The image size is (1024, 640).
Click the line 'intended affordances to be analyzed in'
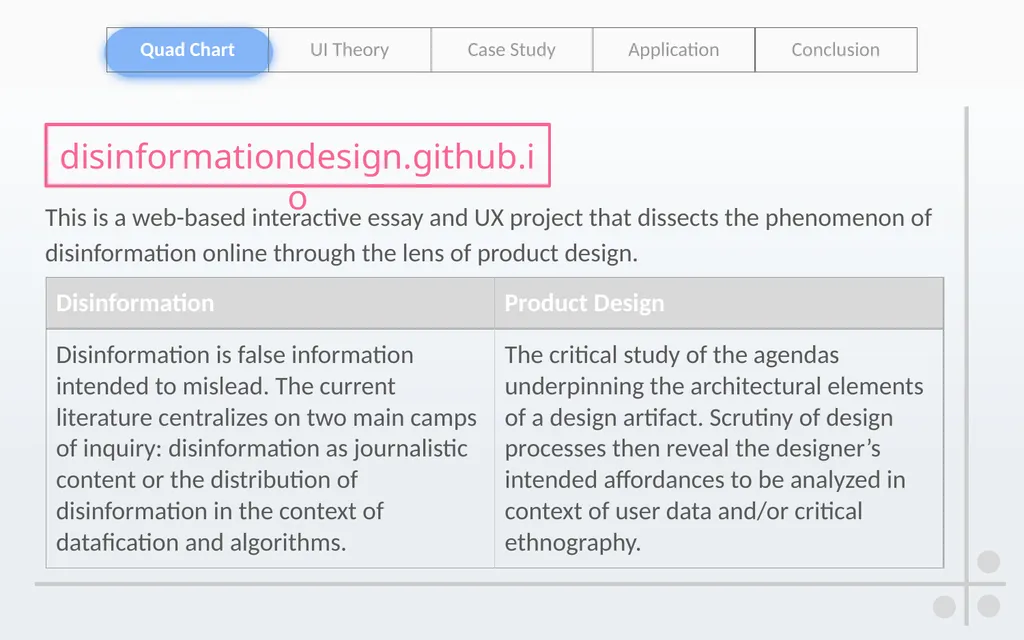(705, 480)
